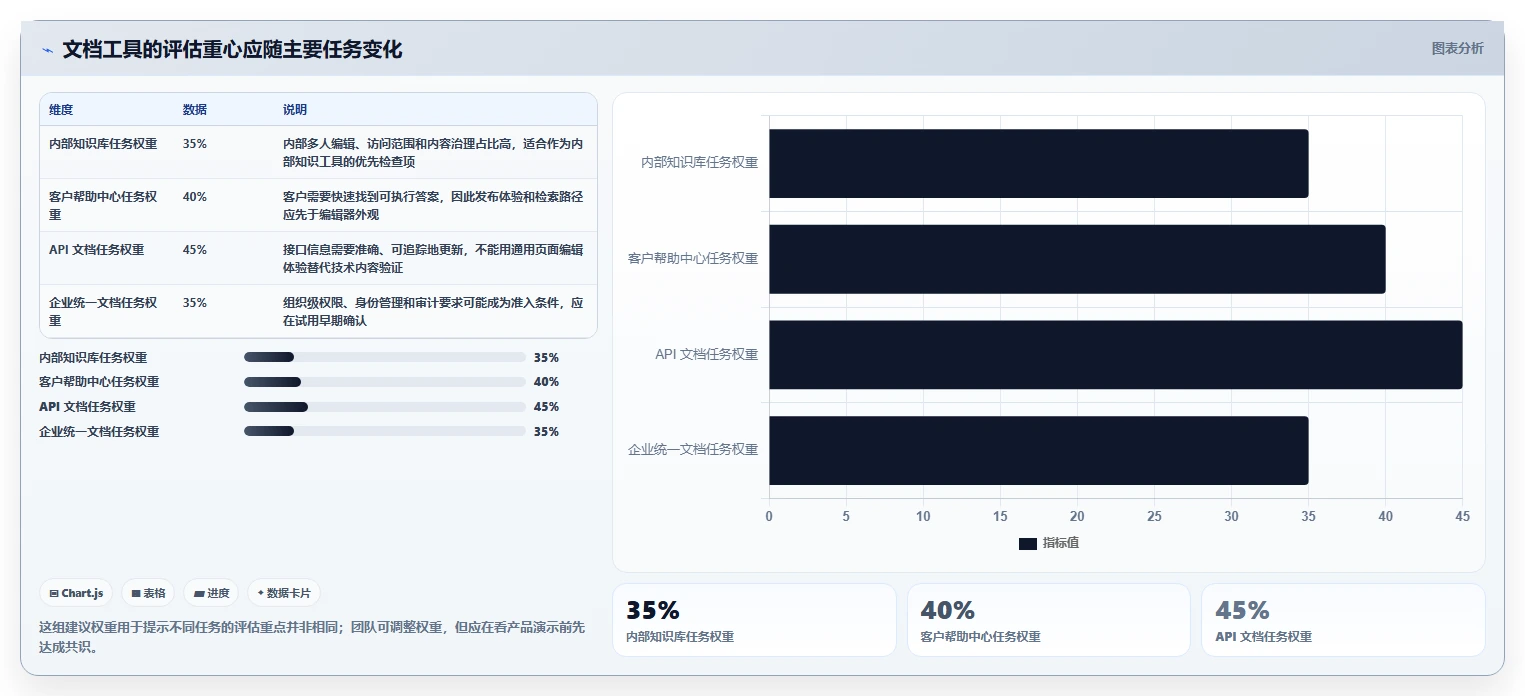
Task: Click chart axis label API 文档任务权重
Action: pyautogui.click(x=706, y=355)
